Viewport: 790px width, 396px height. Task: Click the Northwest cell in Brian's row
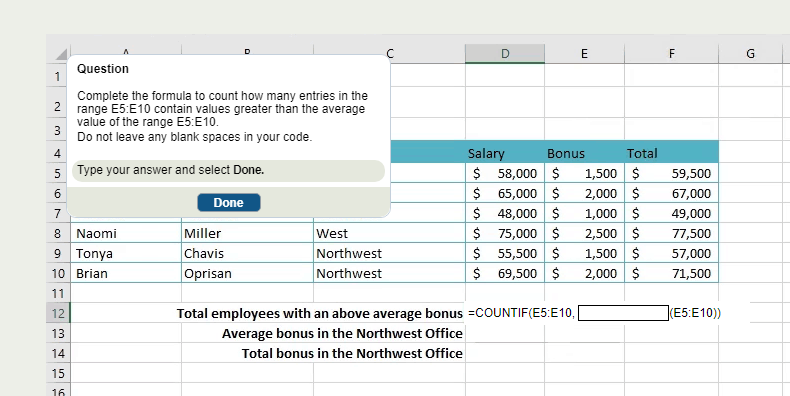pyautogui.click(x=389, y=274)
